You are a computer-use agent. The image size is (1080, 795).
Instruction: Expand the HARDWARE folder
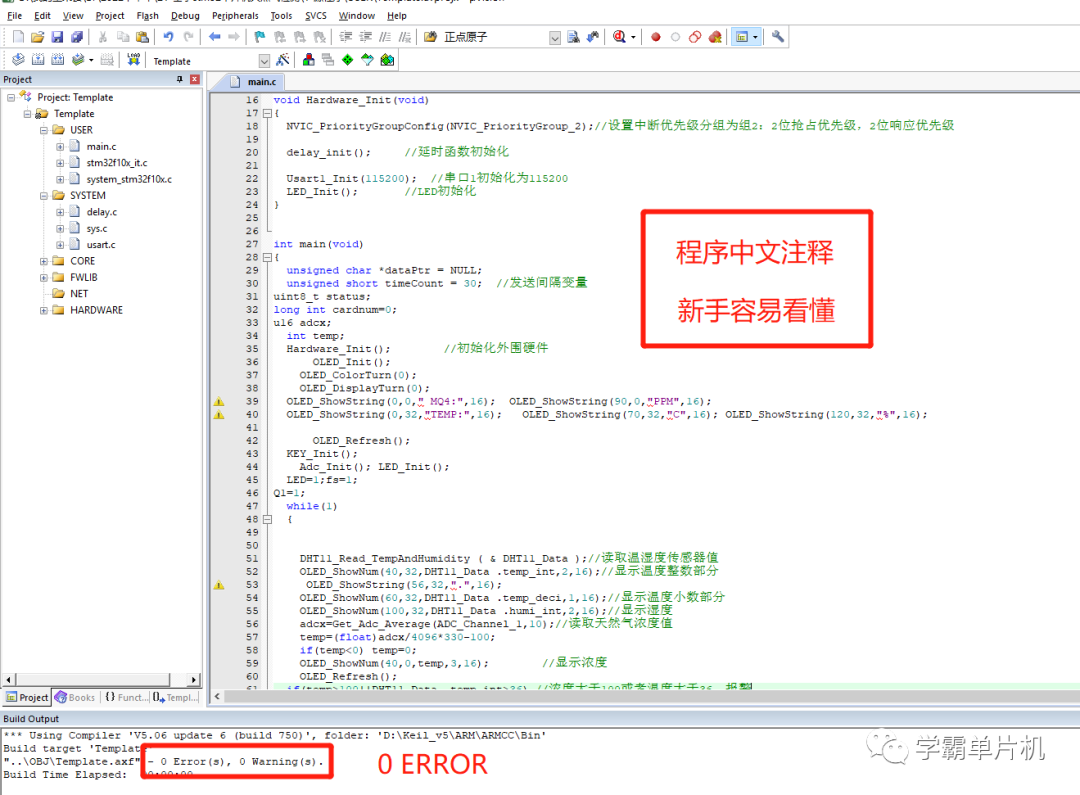tap(43, 311)
